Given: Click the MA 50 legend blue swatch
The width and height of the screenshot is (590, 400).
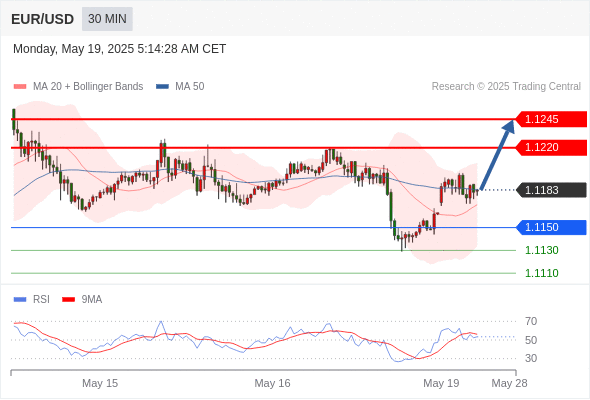Looking at the screenshot, I should click(x=162, y=87).
